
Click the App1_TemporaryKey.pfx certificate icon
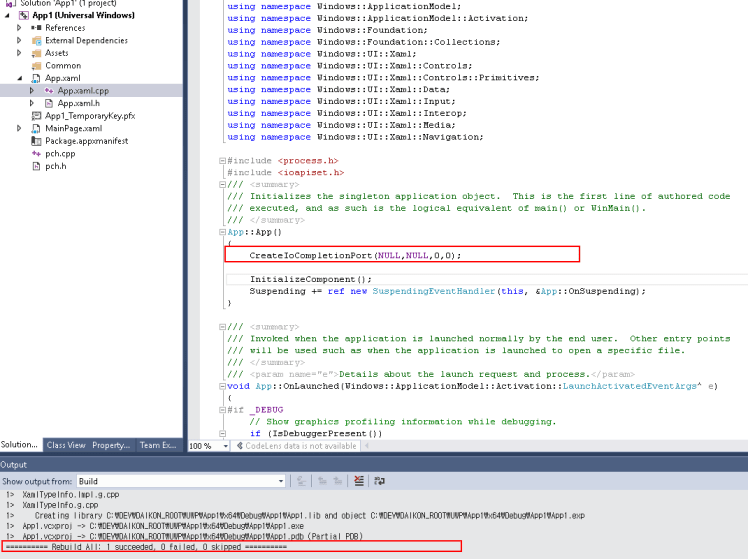click(36, 116)
